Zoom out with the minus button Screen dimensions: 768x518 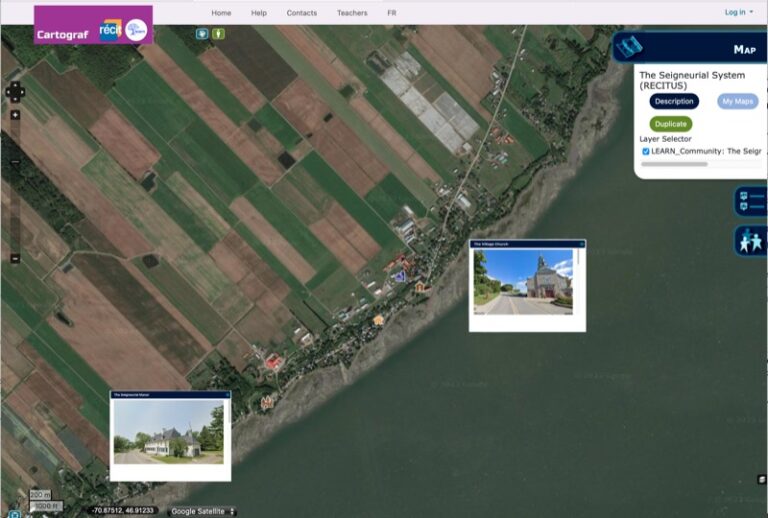[15, 258]
